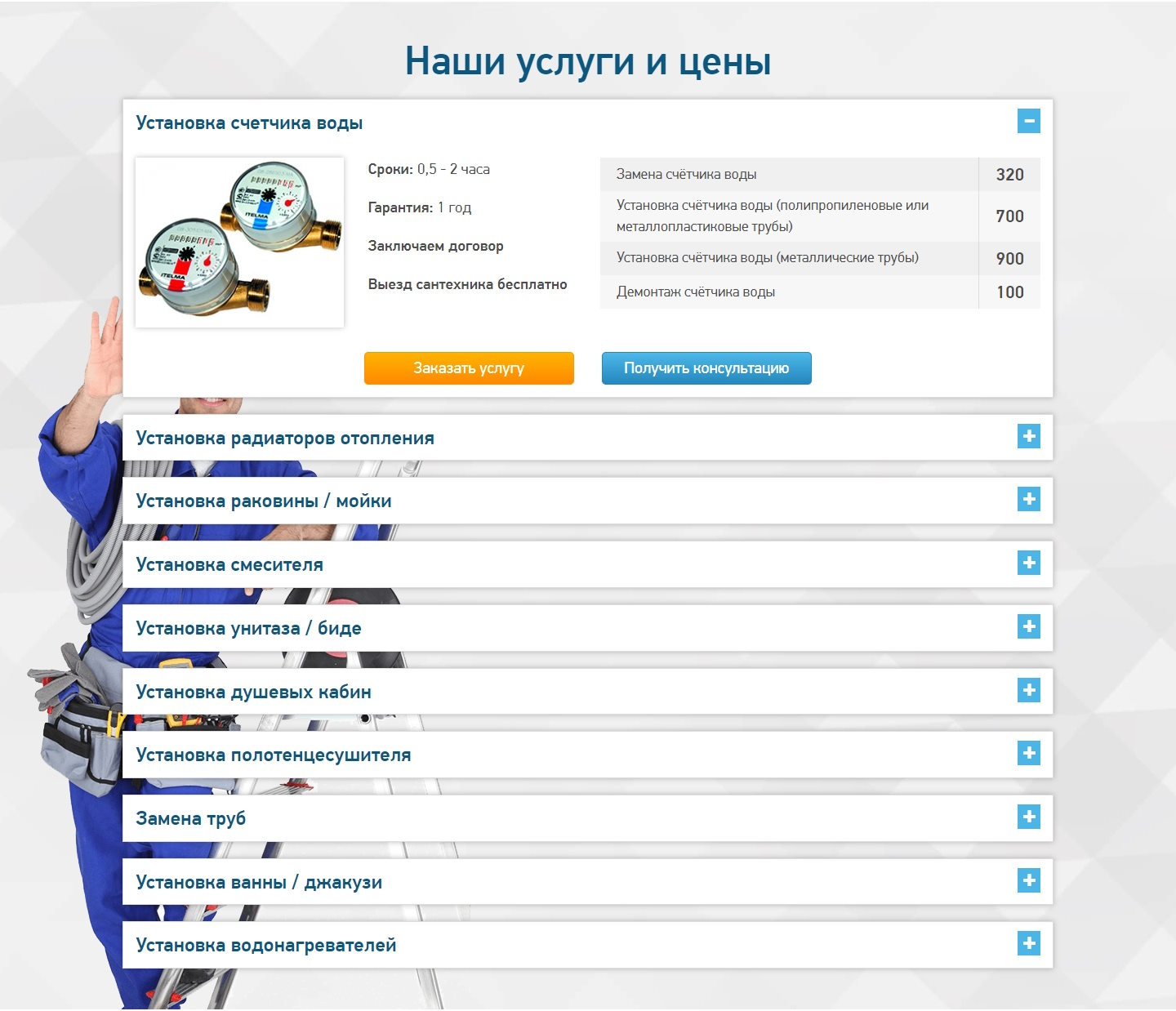The height and width of the screenshot is (1011, 1176).
Task: Select the 'Установка счетчика воды' heading
Action: pos(249,123)
